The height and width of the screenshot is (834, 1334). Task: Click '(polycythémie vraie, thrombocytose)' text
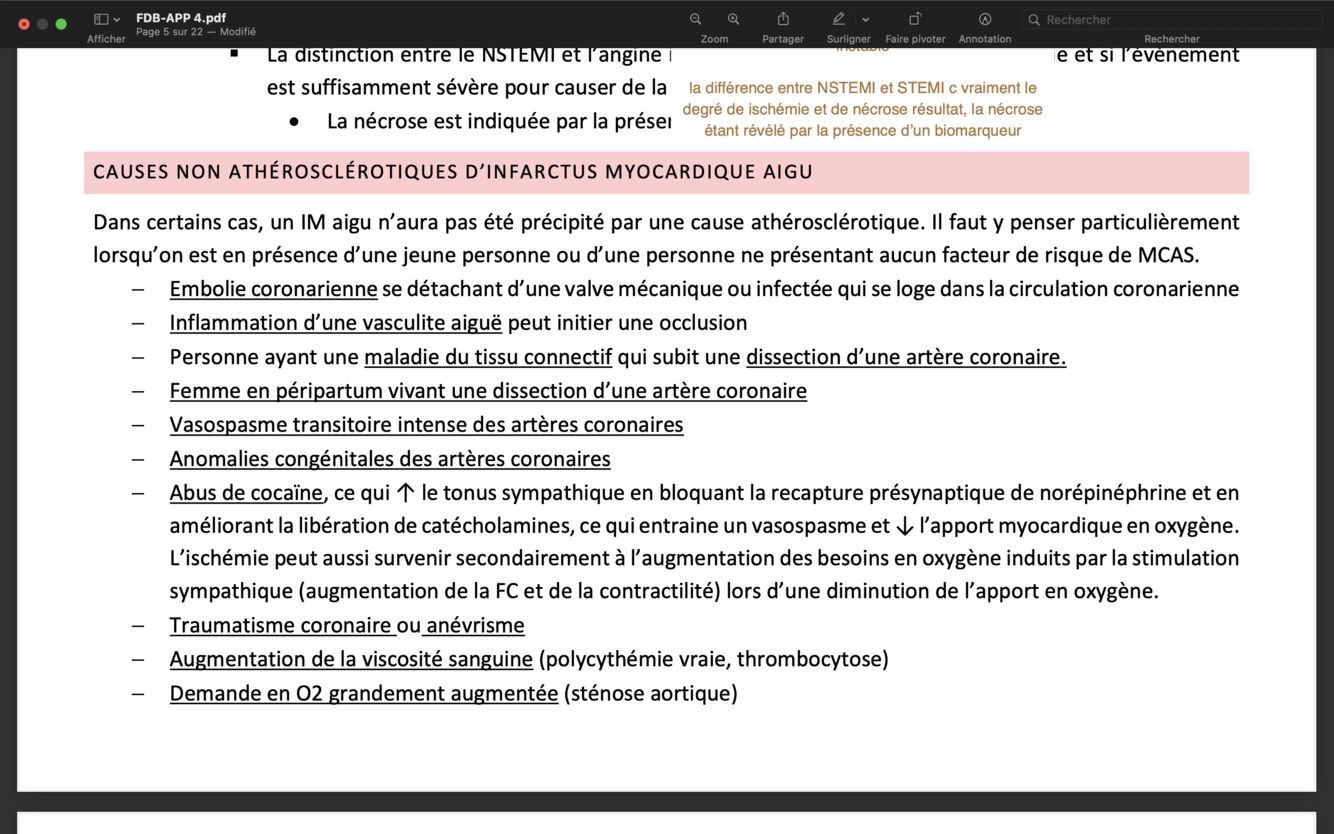pos(713,659)
